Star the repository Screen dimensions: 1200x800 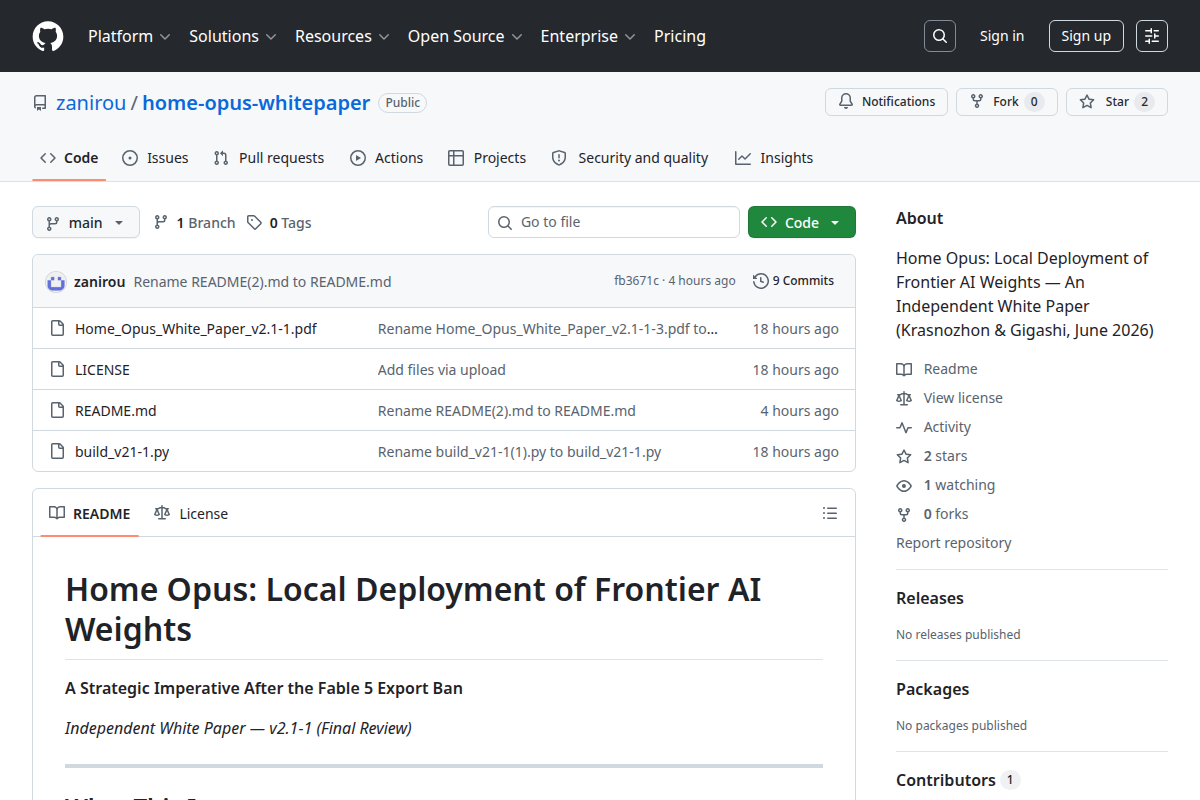pos(1116,101)
